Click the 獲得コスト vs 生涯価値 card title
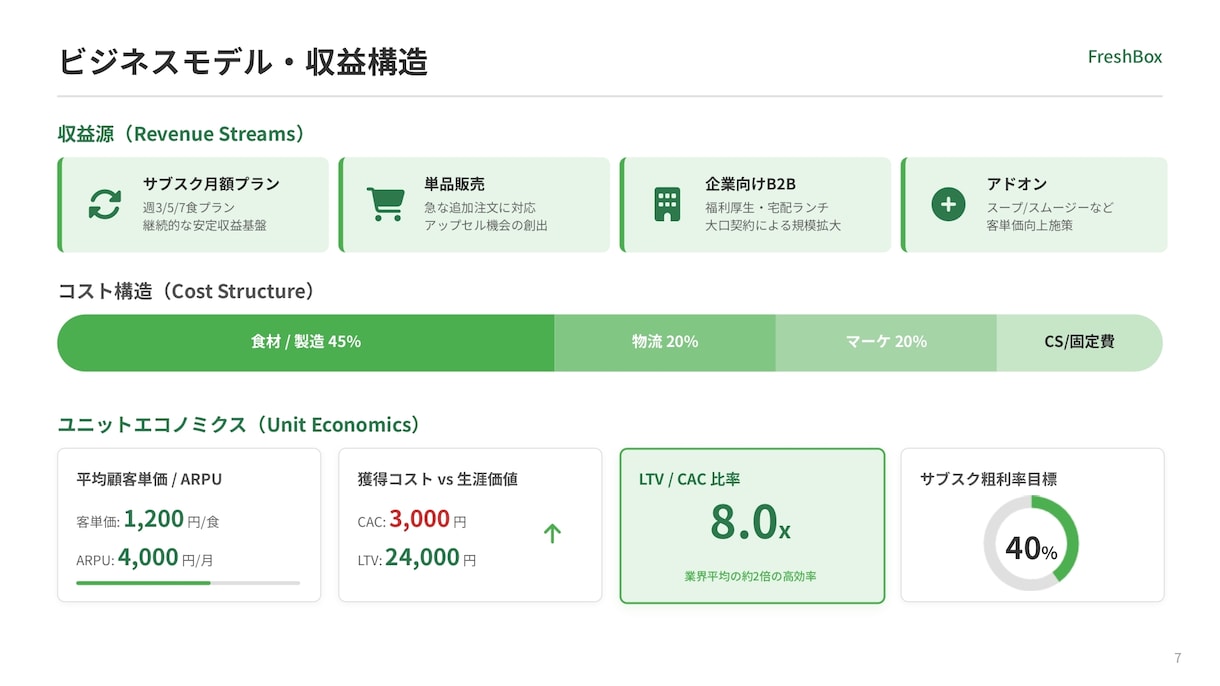The image size is (1220, 686). (438, 479)
